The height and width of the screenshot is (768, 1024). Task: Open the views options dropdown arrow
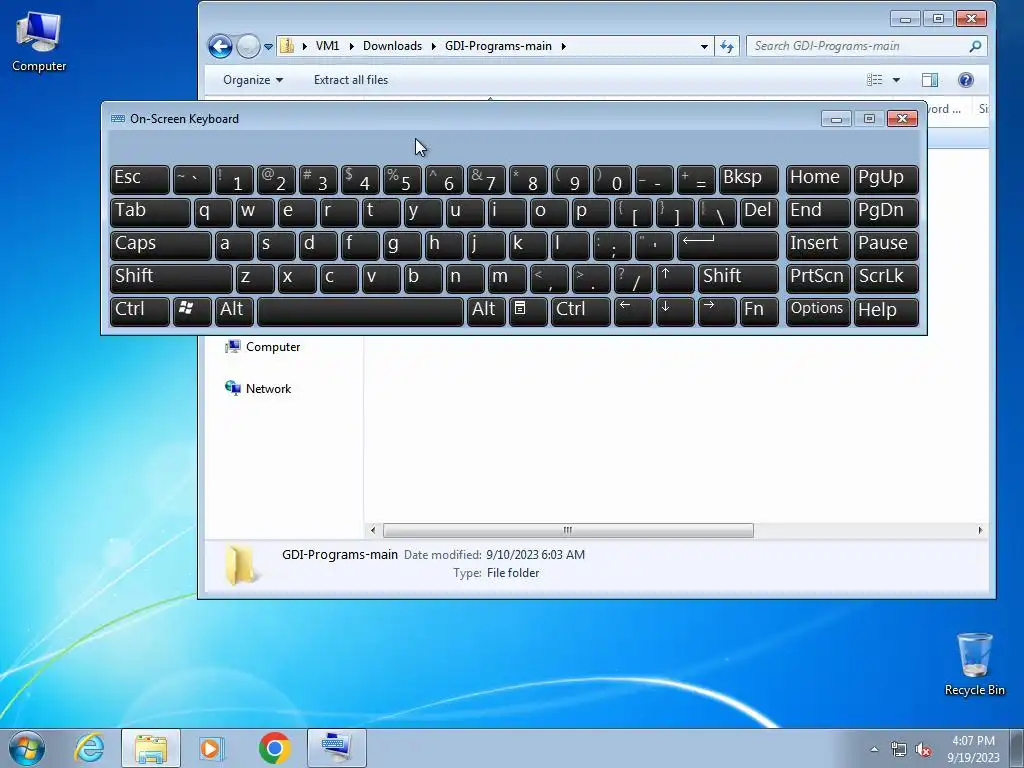(896, 80)
